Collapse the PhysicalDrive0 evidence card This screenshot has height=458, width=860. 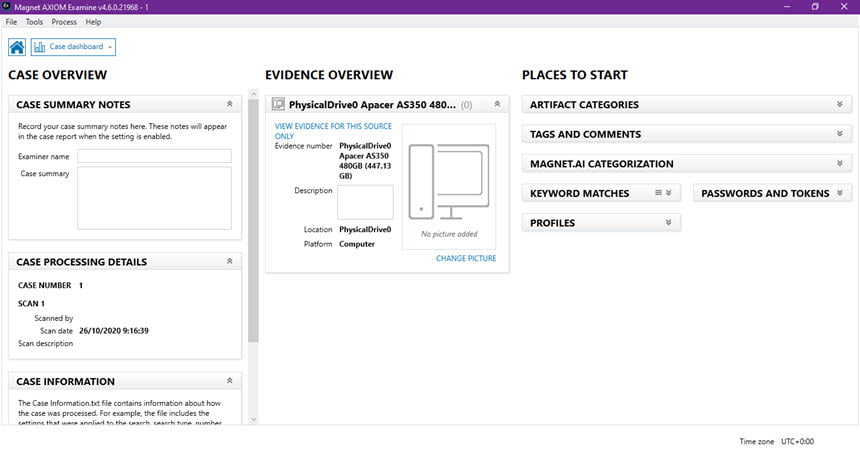(497, 104)
